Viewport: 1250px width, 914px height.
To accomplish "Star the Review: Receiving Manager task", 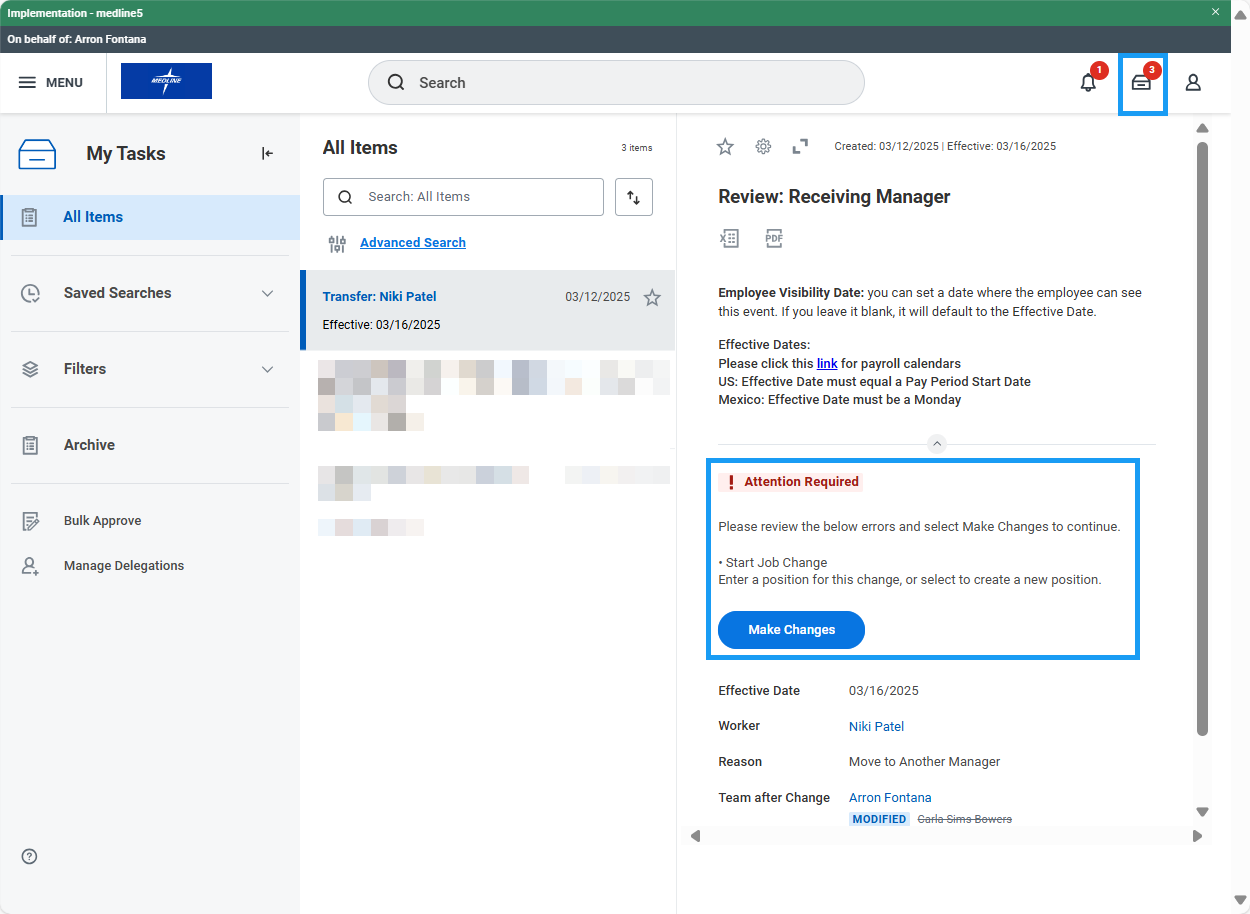I will coord(725,147).
